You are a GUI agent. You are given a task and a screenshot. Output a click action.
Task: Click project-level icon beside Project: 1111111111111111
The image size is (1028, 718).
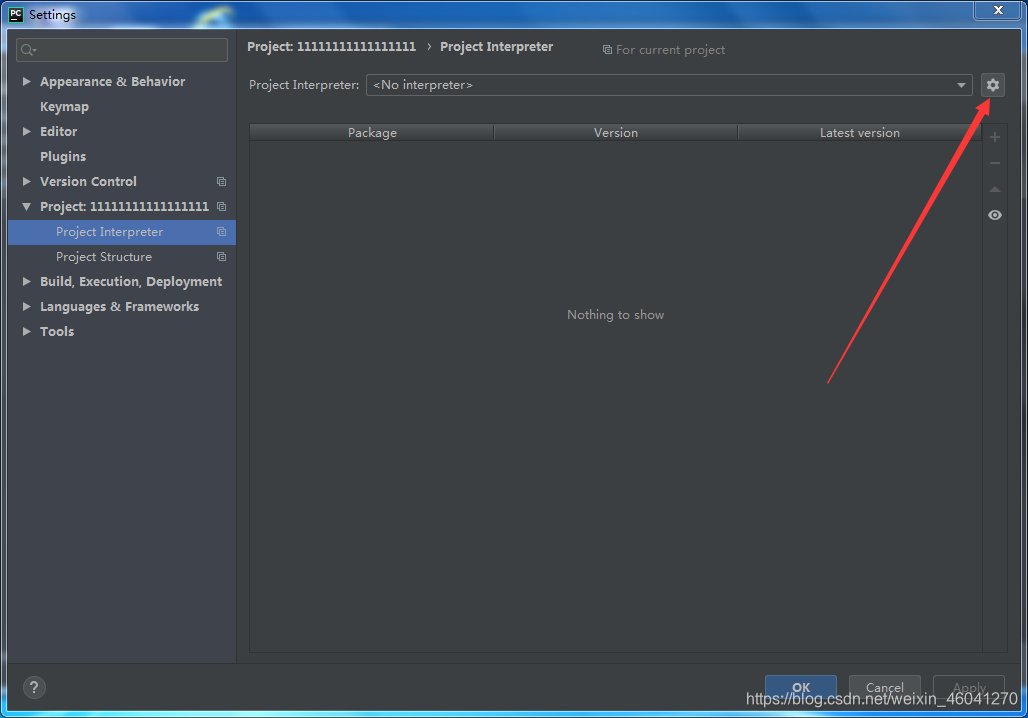tap(222, 207)
